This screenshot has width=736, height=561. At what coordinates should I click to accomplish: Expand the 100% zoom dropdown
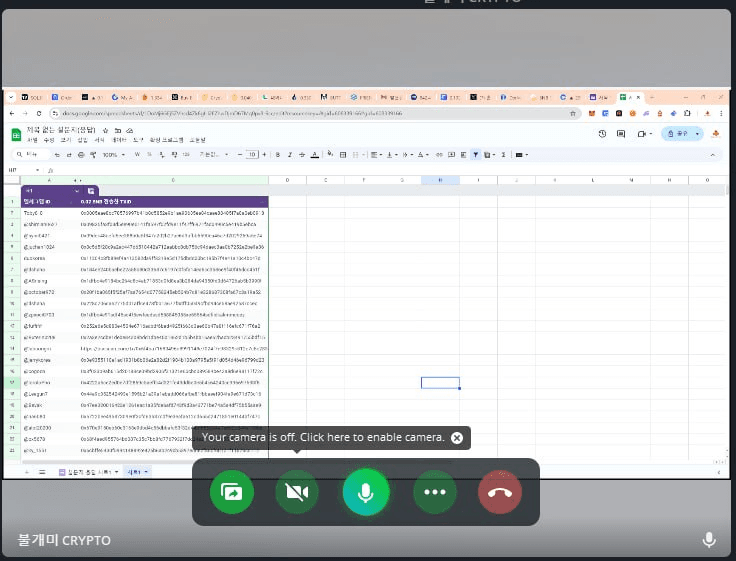pos(111,155)
